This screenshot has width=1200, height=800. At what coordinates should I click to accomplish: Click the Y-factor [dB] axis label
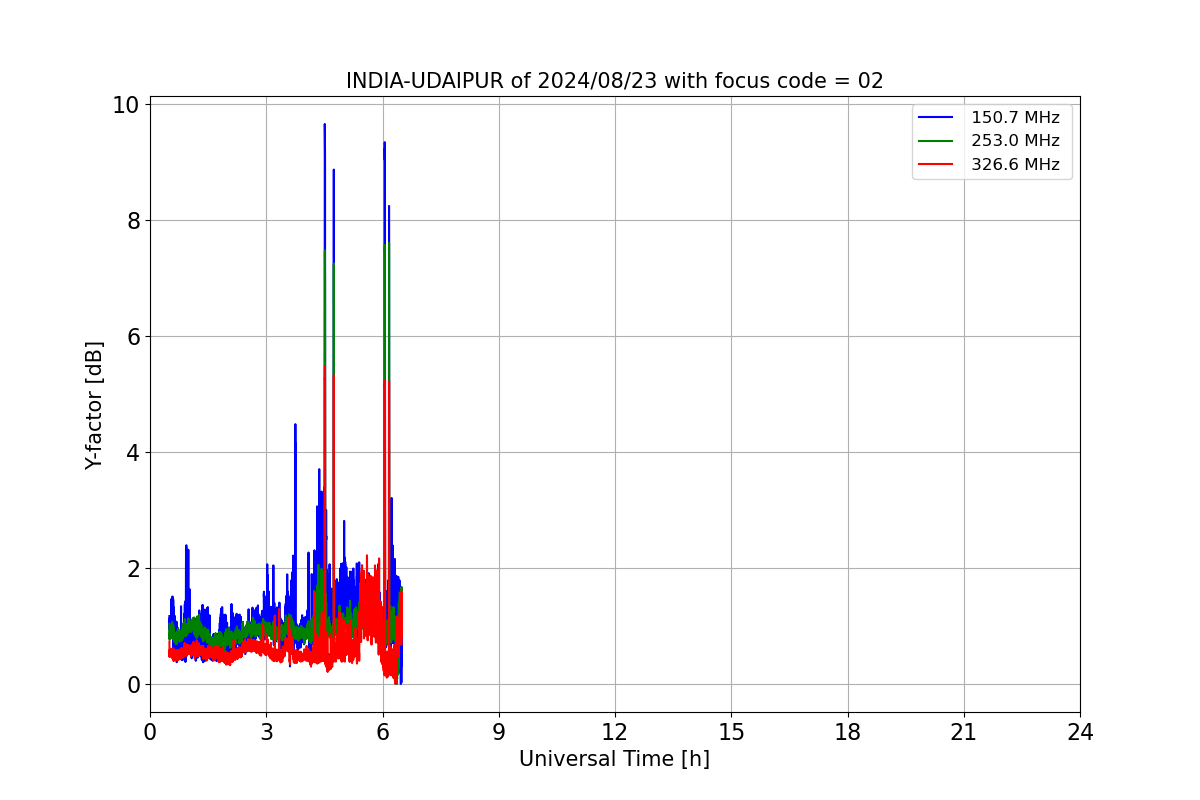pos(94,405)
